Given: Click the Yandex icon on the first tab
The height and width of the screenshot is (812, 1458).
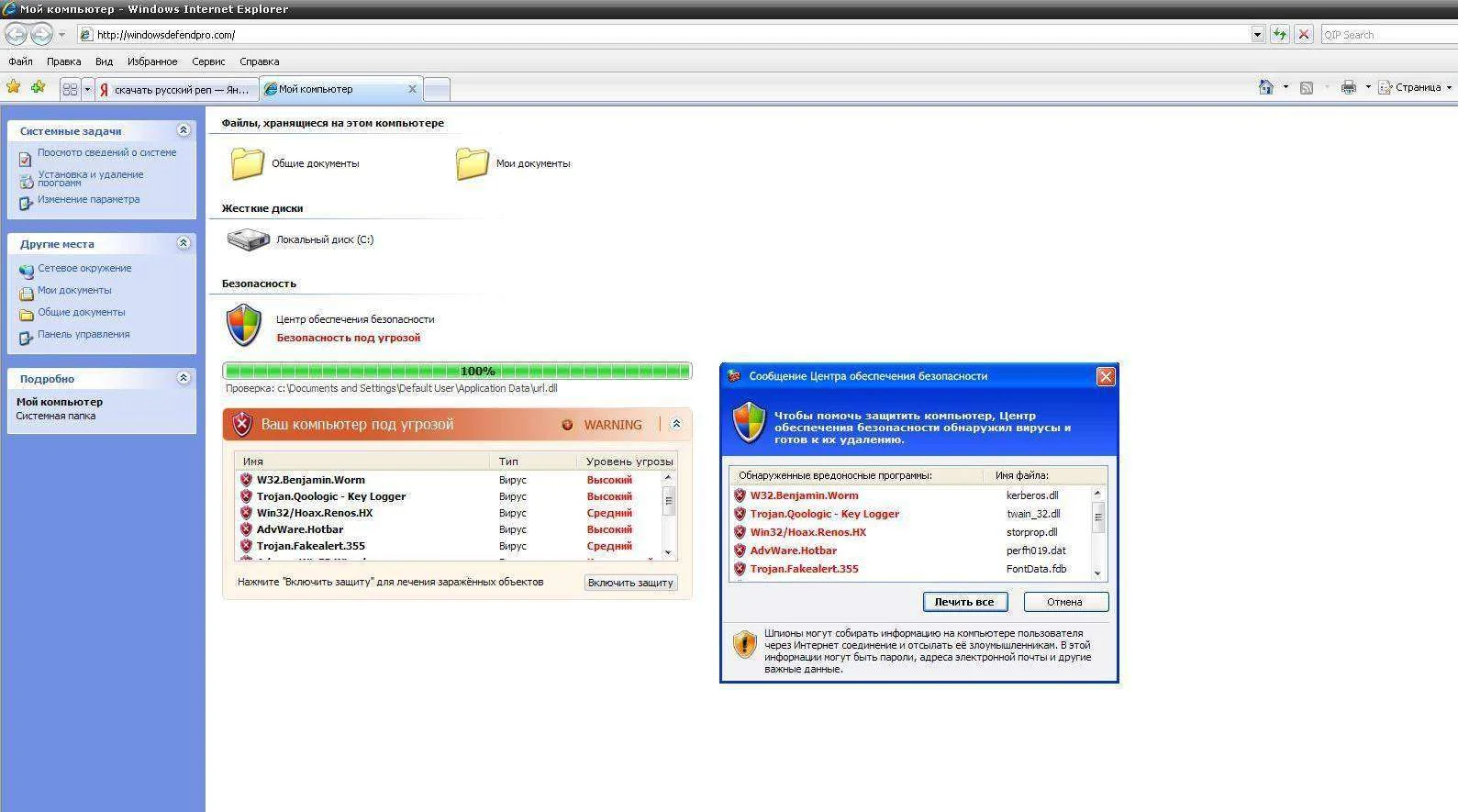Looking at the screenshot, I should (x=104, y=90).
